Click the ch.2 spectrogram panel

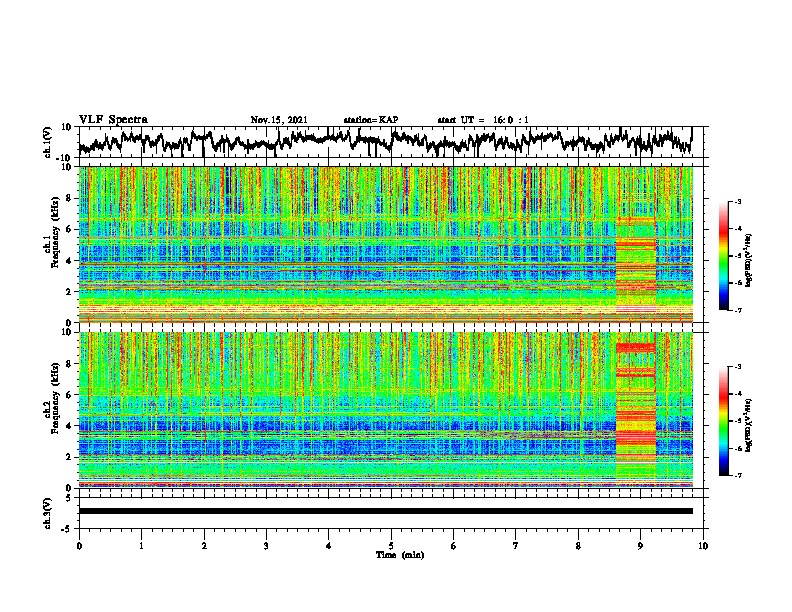(x=386, y=410)
